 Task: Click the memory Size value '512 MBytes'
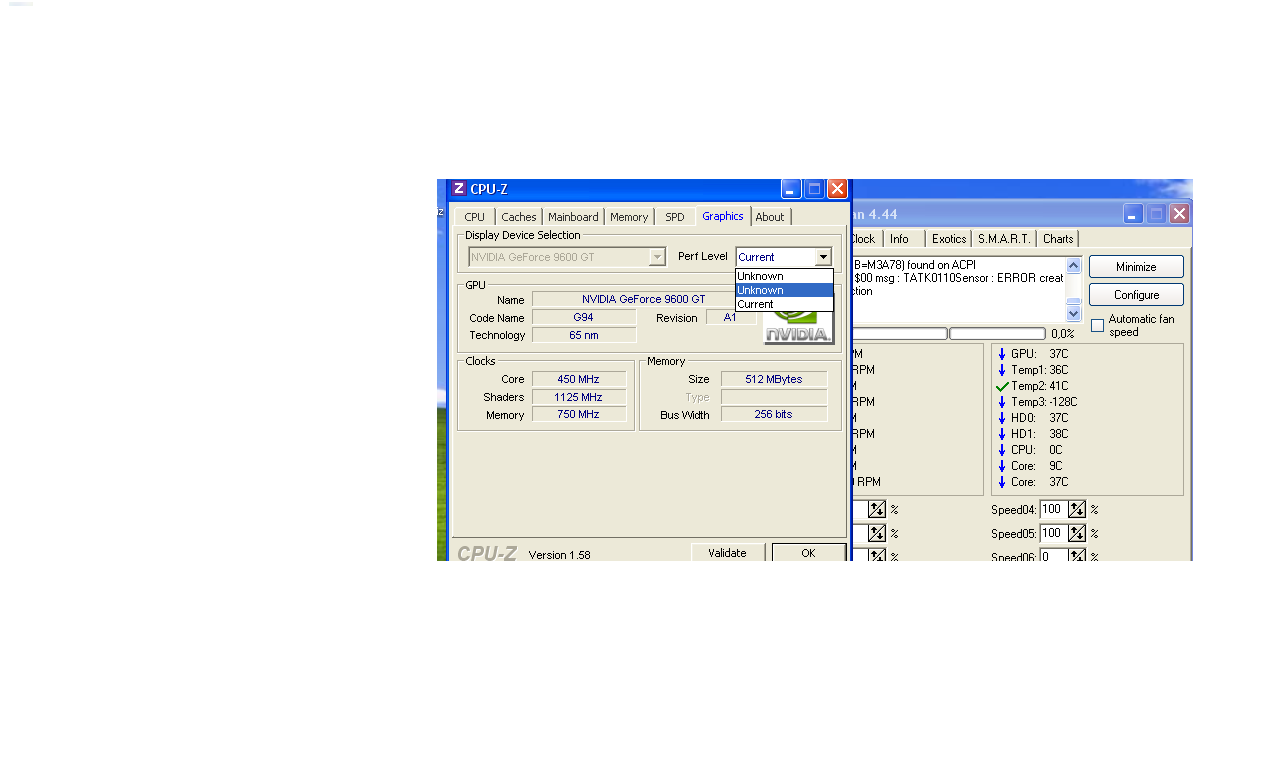click(x=774, y=379)
